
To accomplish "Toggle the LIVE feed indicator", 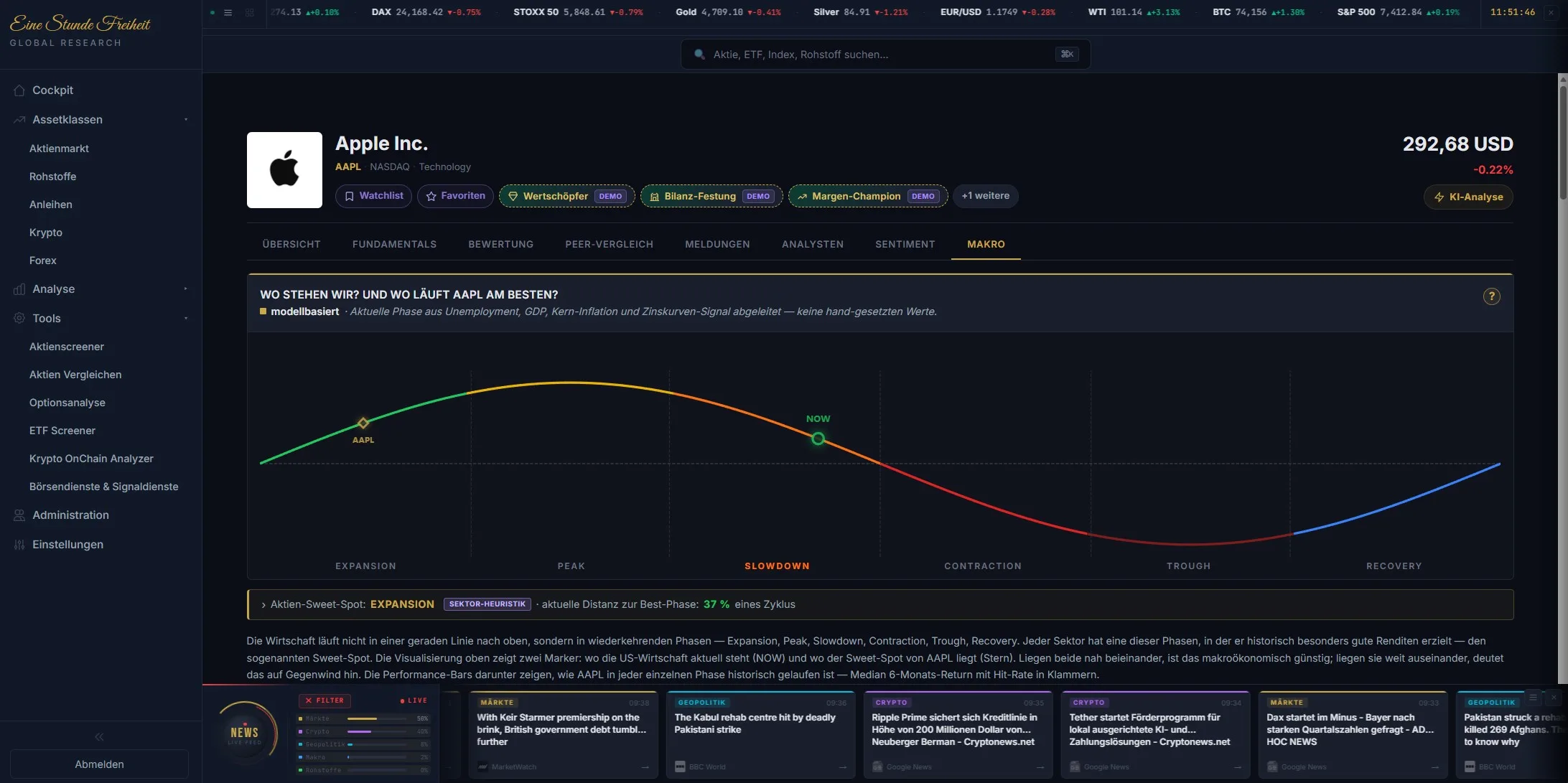I will 414,700.
